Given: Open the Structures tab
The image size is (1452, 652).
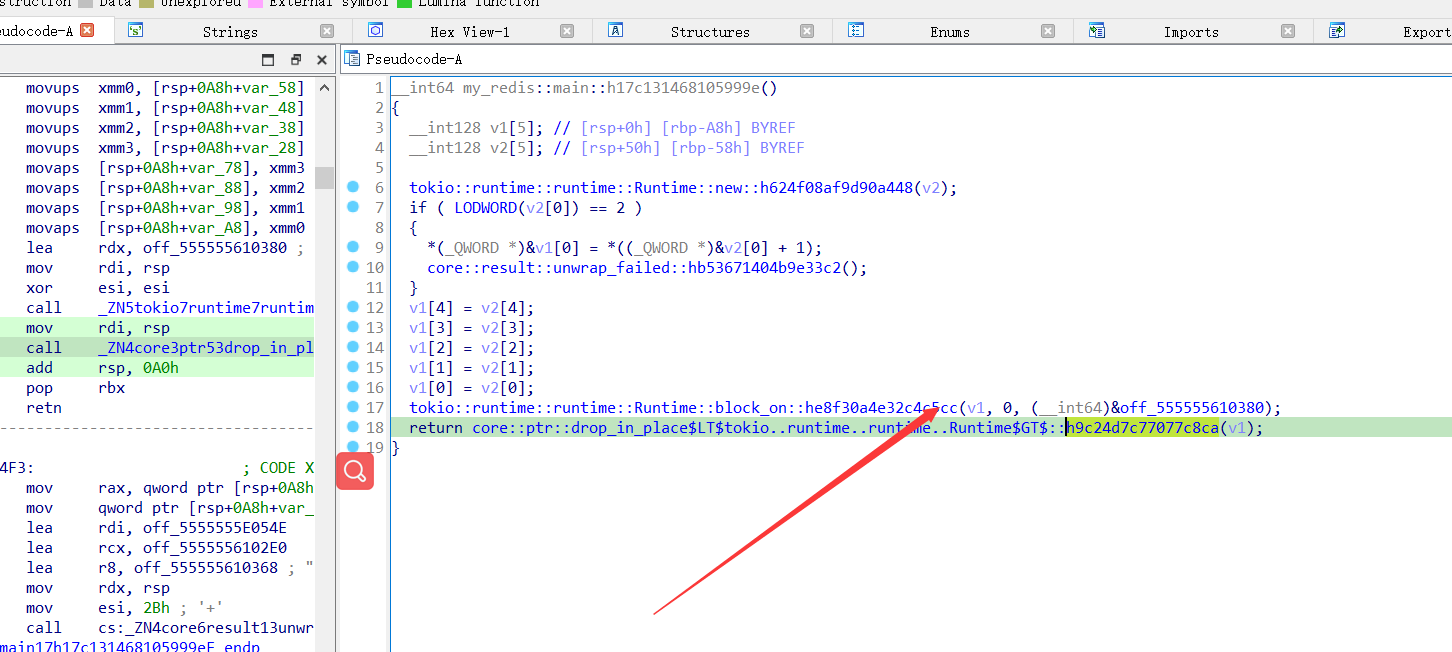Looking at the screenshot, I should point(710,32).
